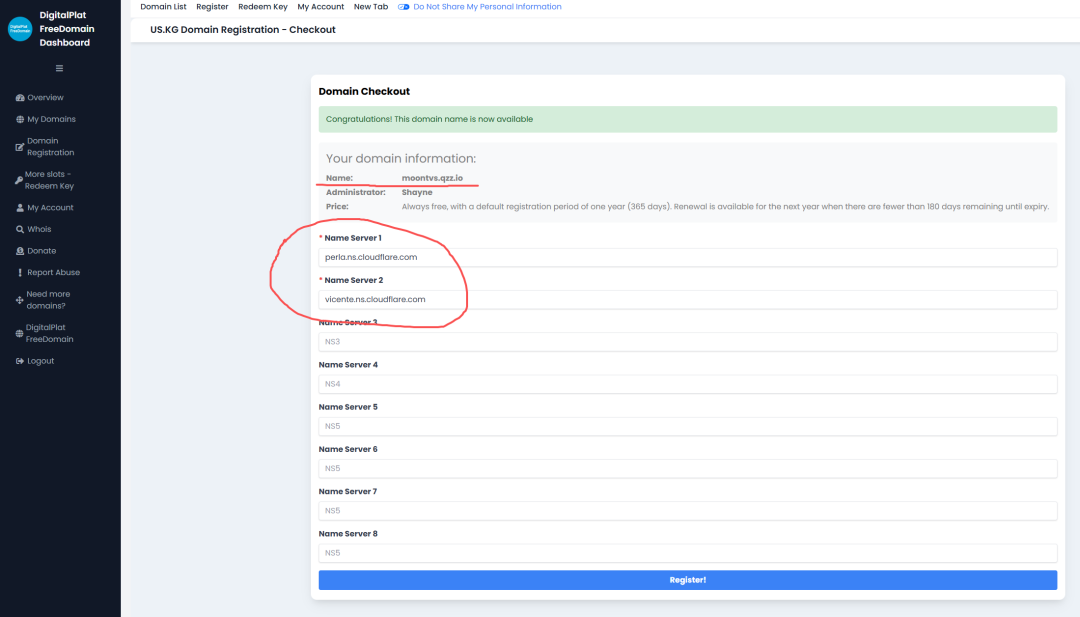
Task: Click the DigitalPlat FreeDomain logo icon
Action: click(20, 29)
